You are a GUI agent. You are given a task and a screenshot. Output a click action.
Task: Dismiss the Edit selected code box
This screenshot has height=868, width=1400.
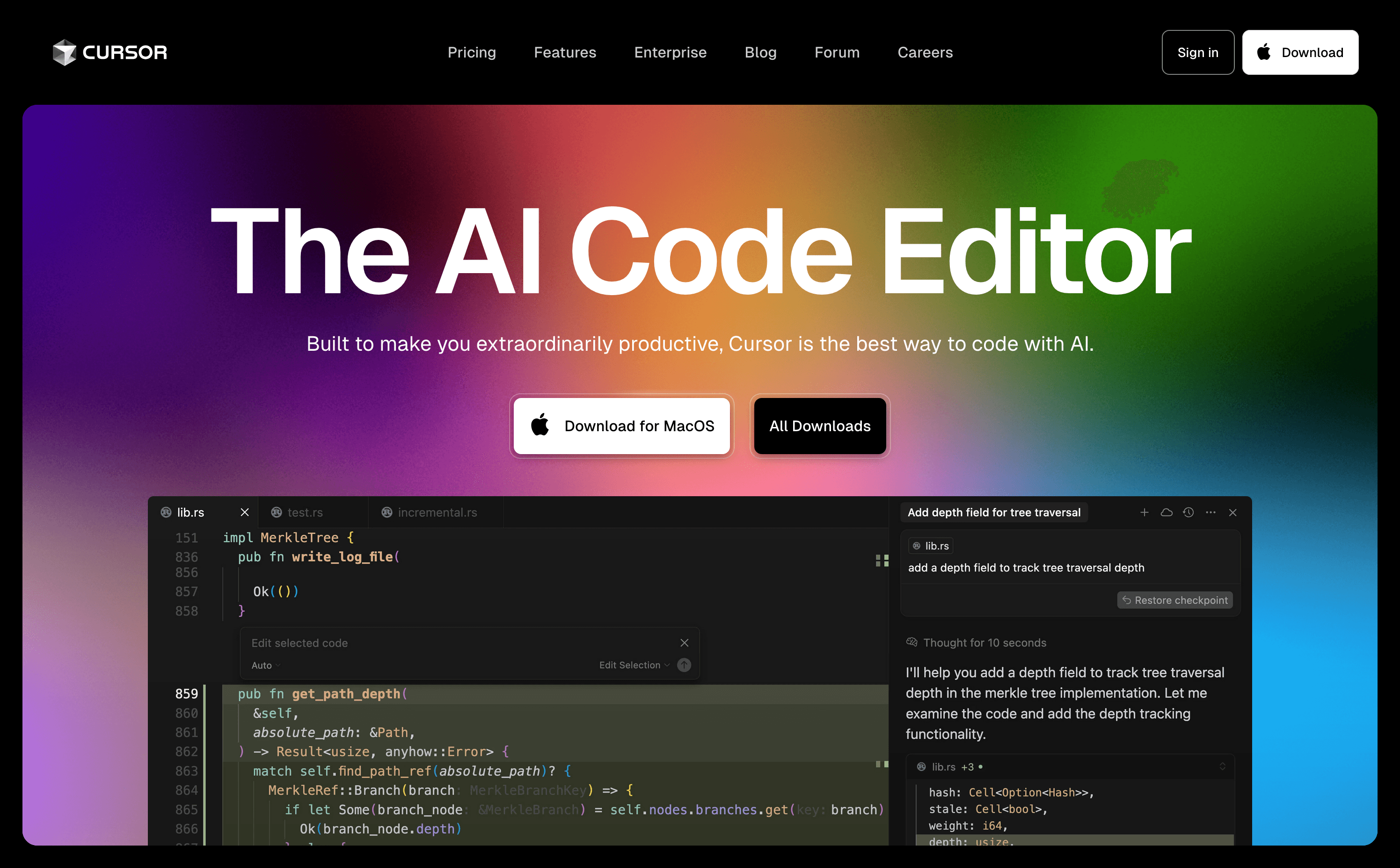684,643
